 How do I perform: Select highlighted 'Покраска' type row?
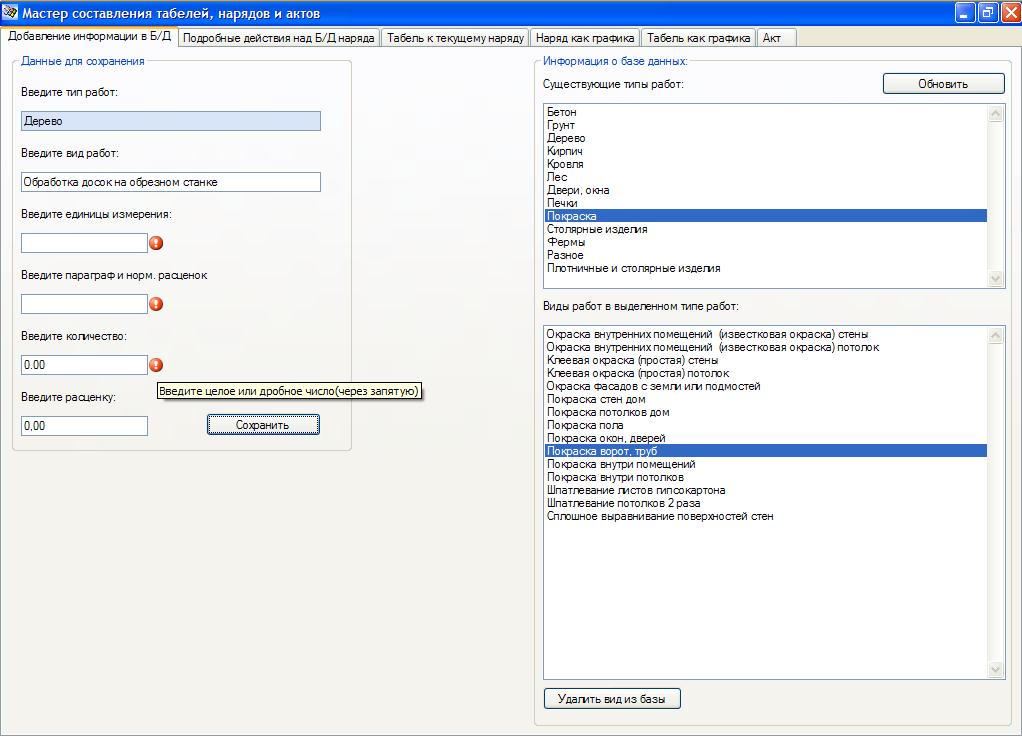766,216
